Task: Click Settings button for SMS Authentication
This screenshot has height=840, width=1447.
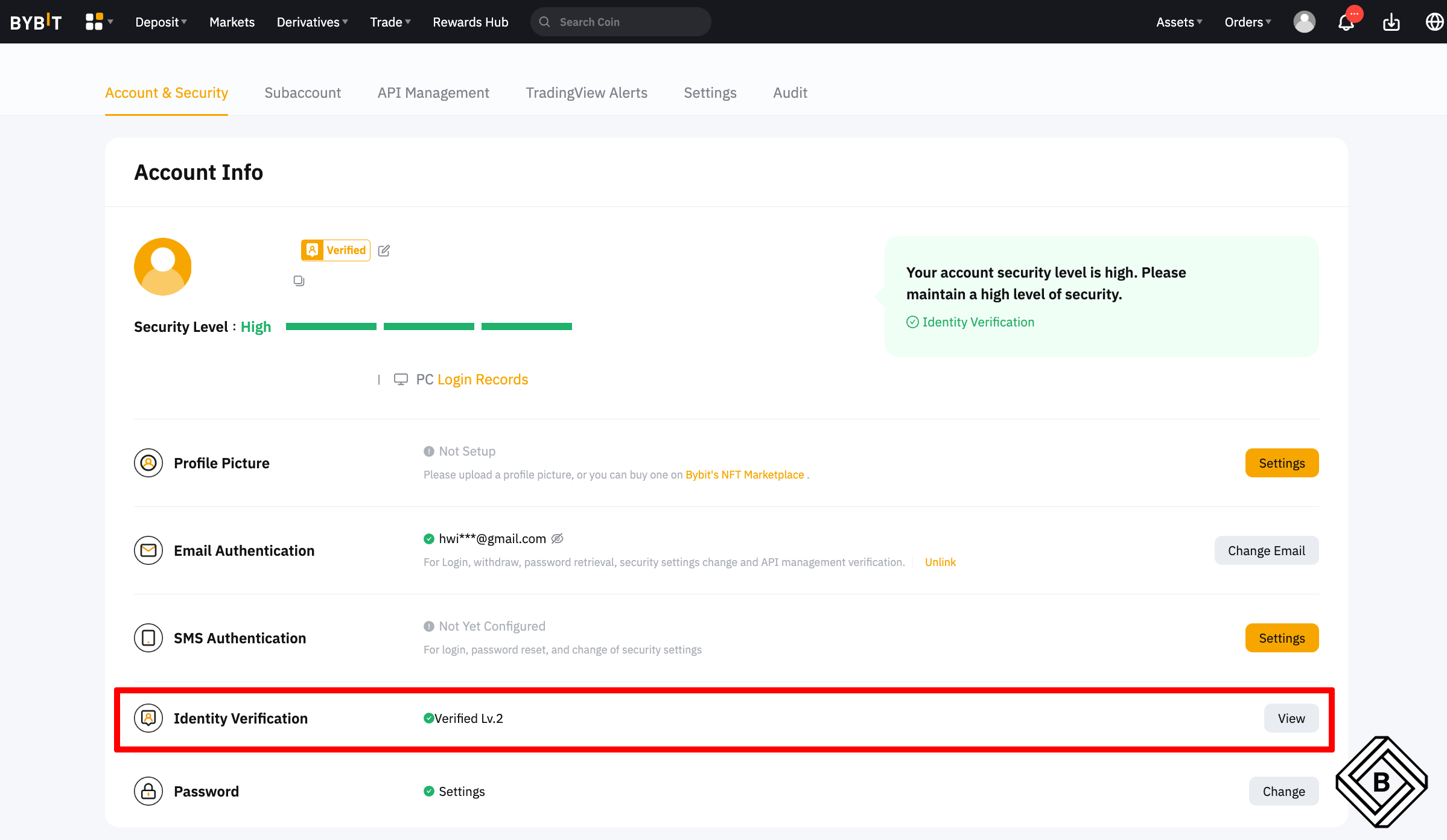Action: [1282, 638]
